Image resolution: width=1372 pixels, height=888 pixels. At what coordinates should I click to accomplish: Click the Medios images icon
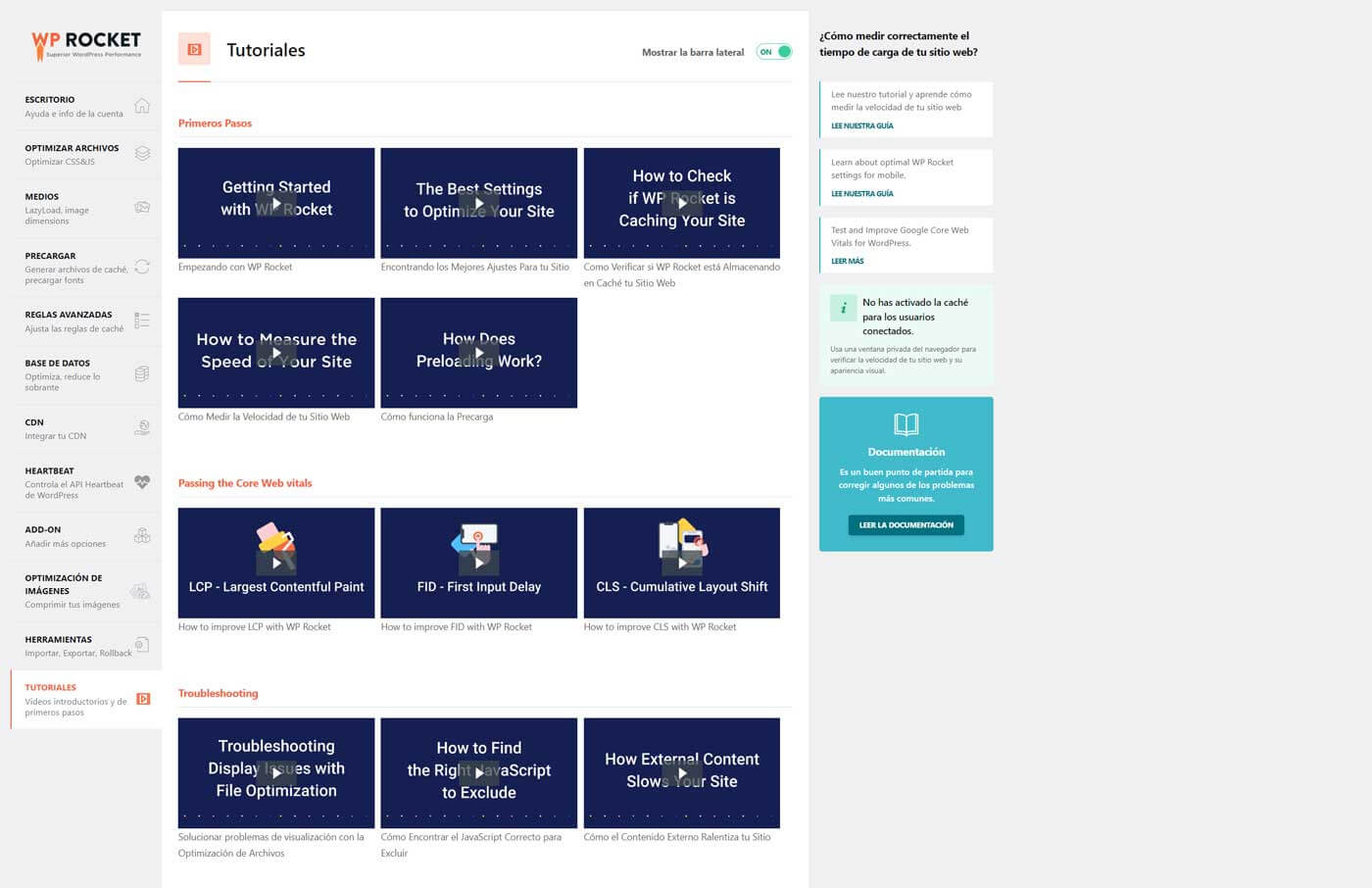pos(142,208)
